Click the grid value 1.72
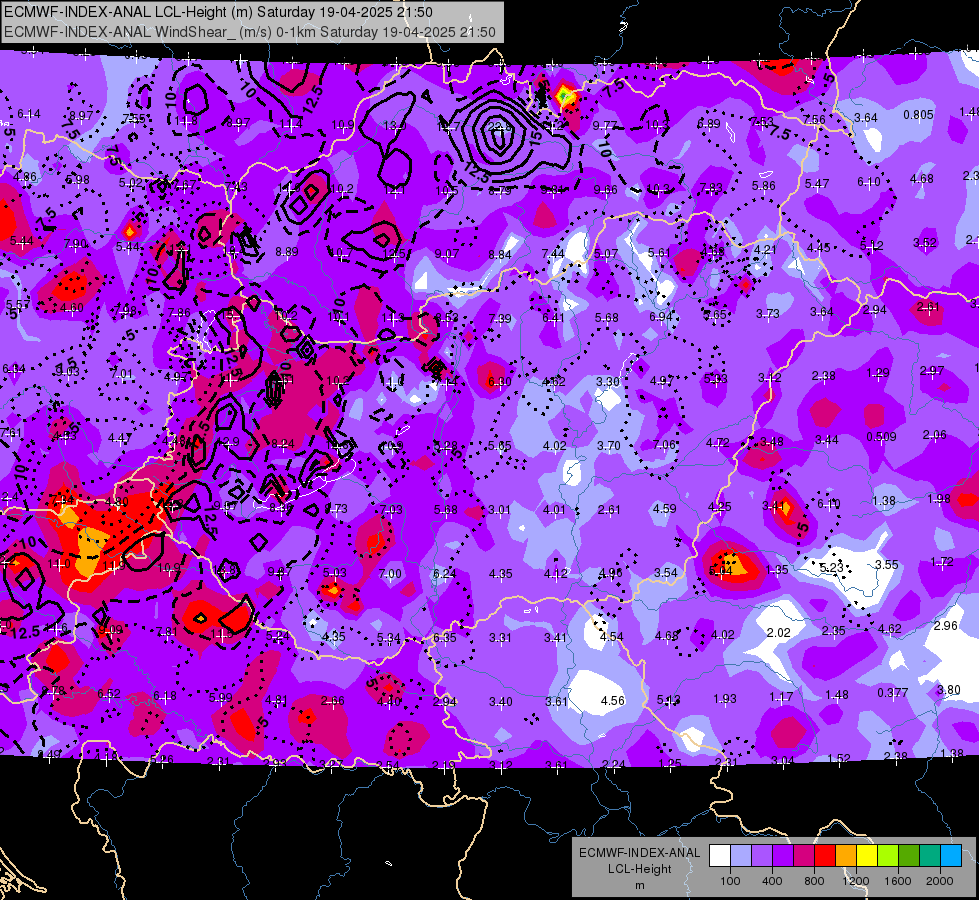The width and height of the screenshot is (979, 900). click(x=942, y=561)
